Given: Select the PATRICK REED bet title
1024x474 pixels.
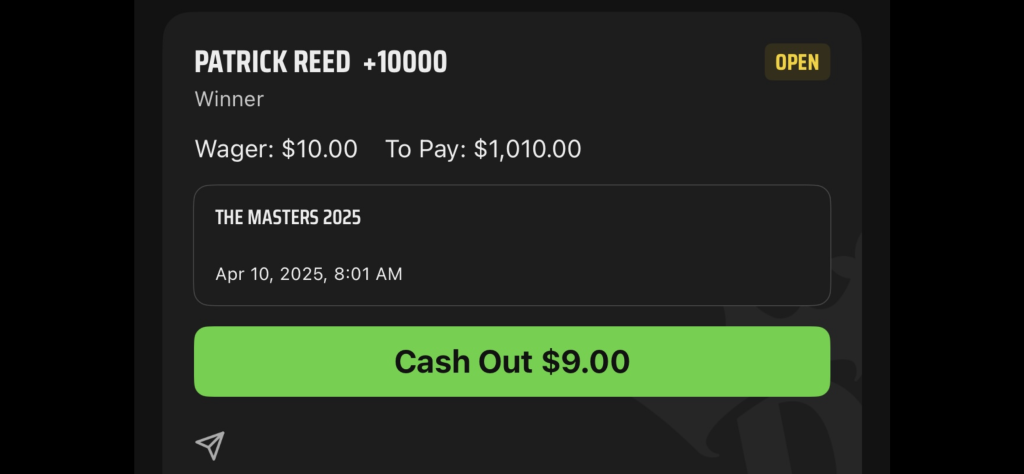Looking at the screenshot, I should pos(272,63).
